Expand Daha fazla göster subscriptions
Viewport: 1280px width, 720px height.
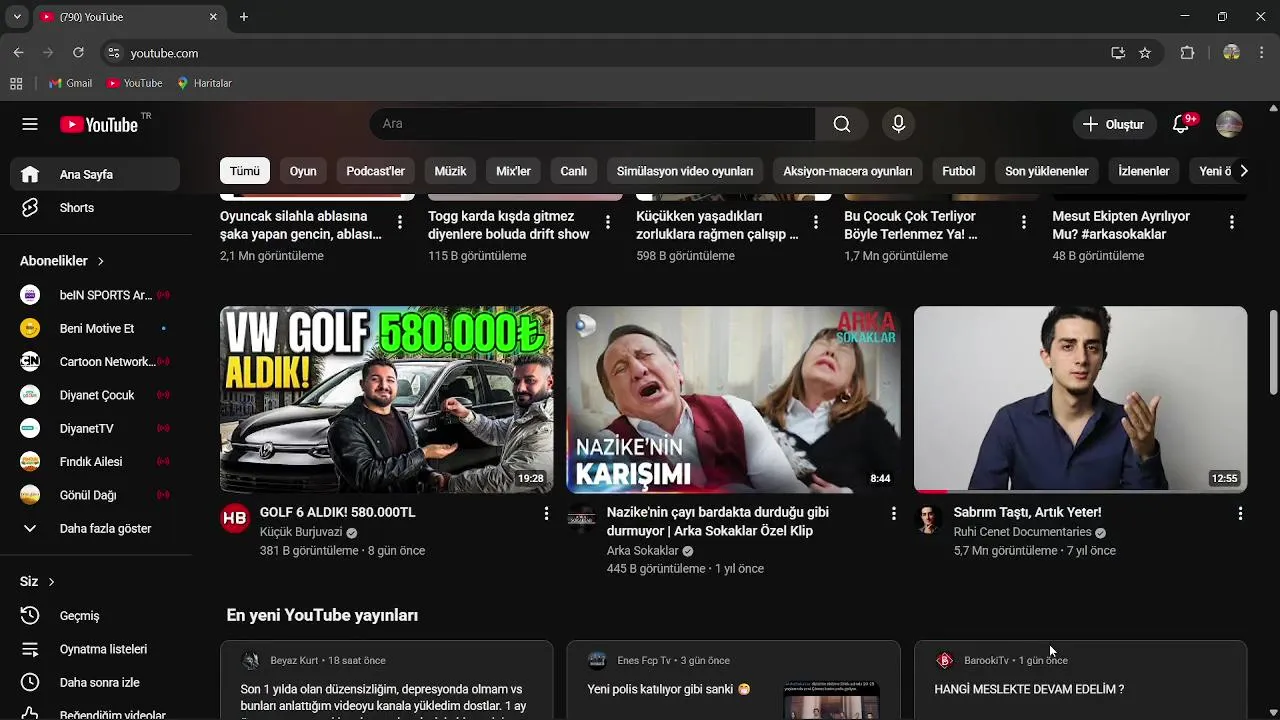96,528
